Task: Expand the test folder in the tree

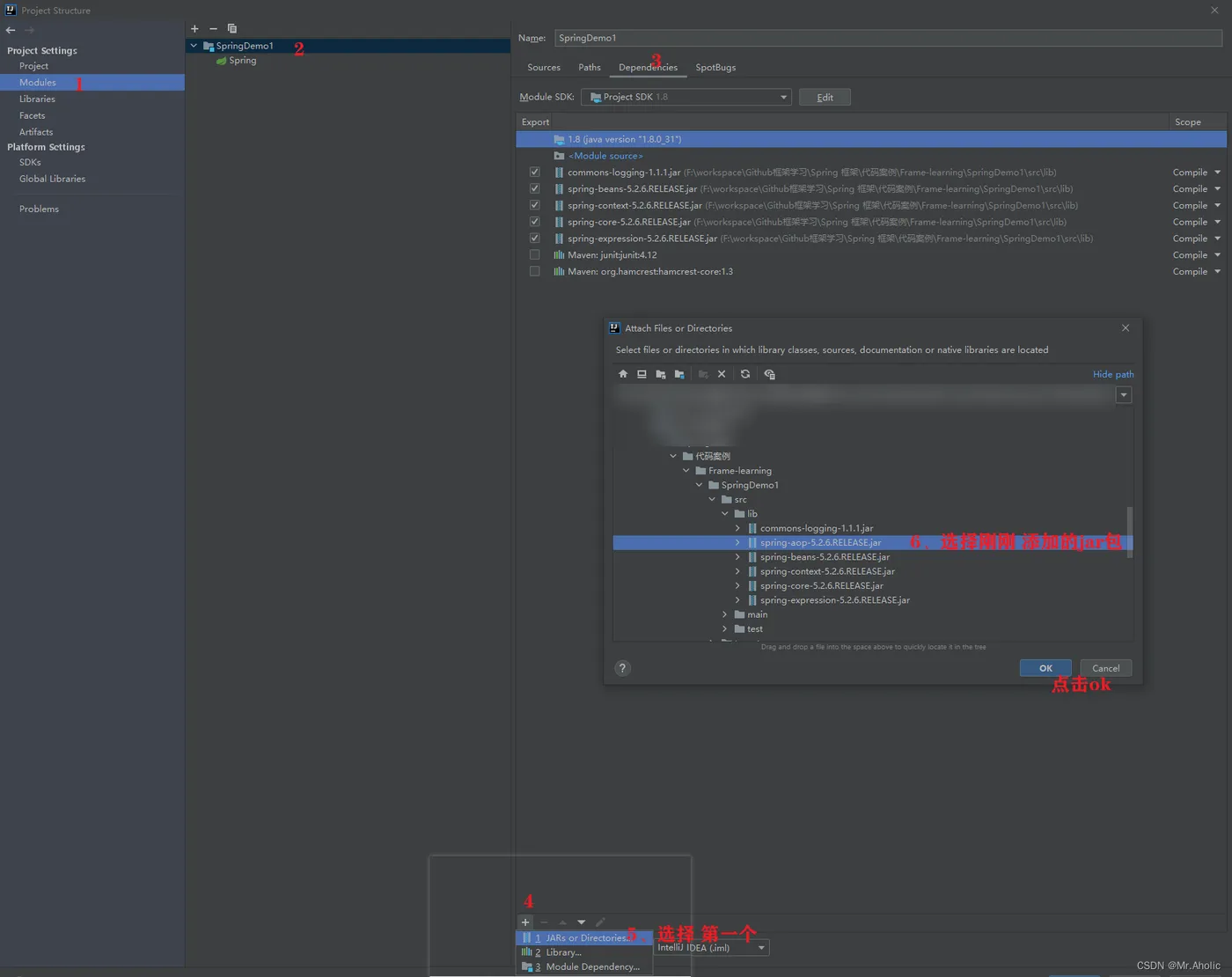Action: [x=725, y=629]
